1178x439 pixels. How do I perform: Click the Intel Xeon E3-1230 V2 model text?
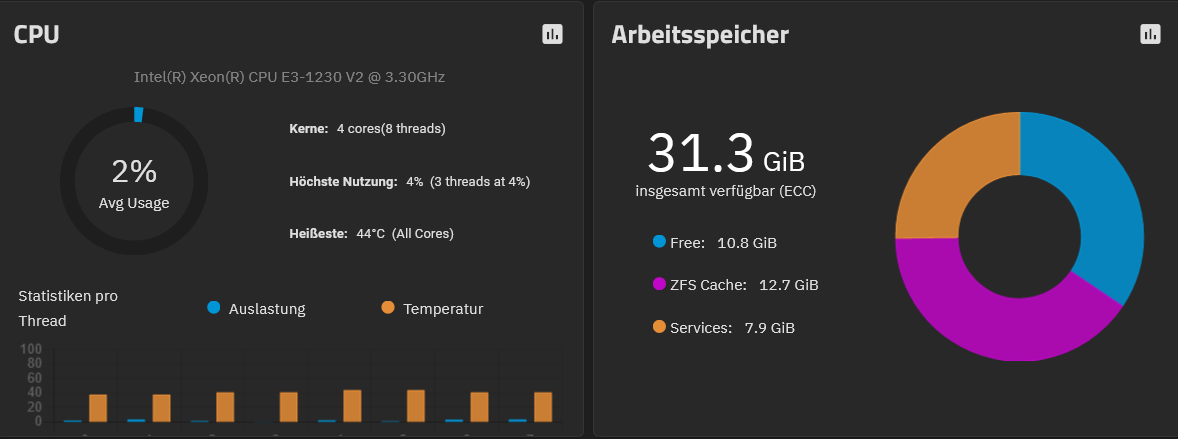pyautogui.click(x=289, y=77)
